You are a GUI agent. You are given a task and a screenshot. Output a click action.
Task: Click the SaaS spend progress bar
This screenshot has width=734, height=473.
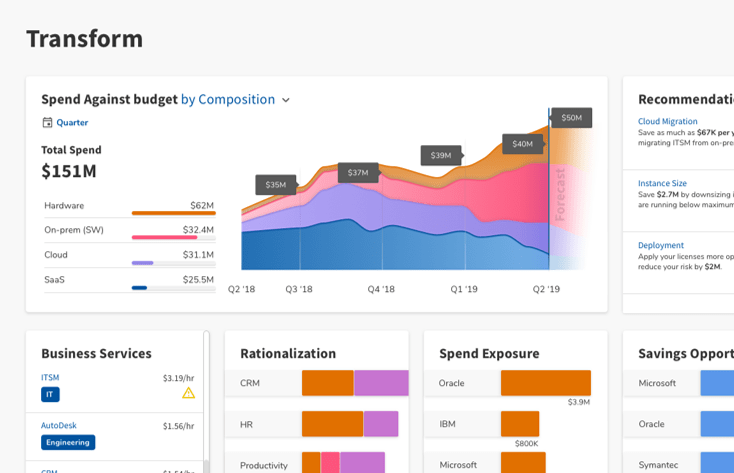point(173,288)
